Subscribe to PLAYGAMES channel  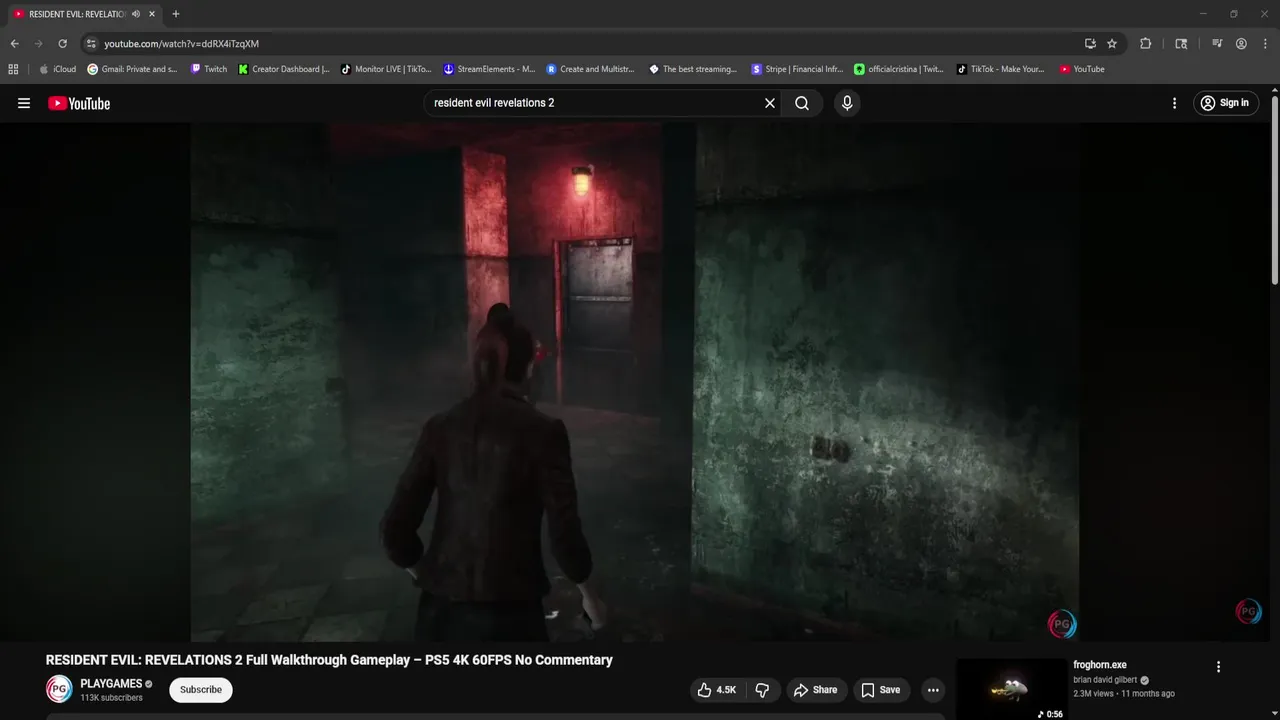pyautogui.click(x=201, y=690)
